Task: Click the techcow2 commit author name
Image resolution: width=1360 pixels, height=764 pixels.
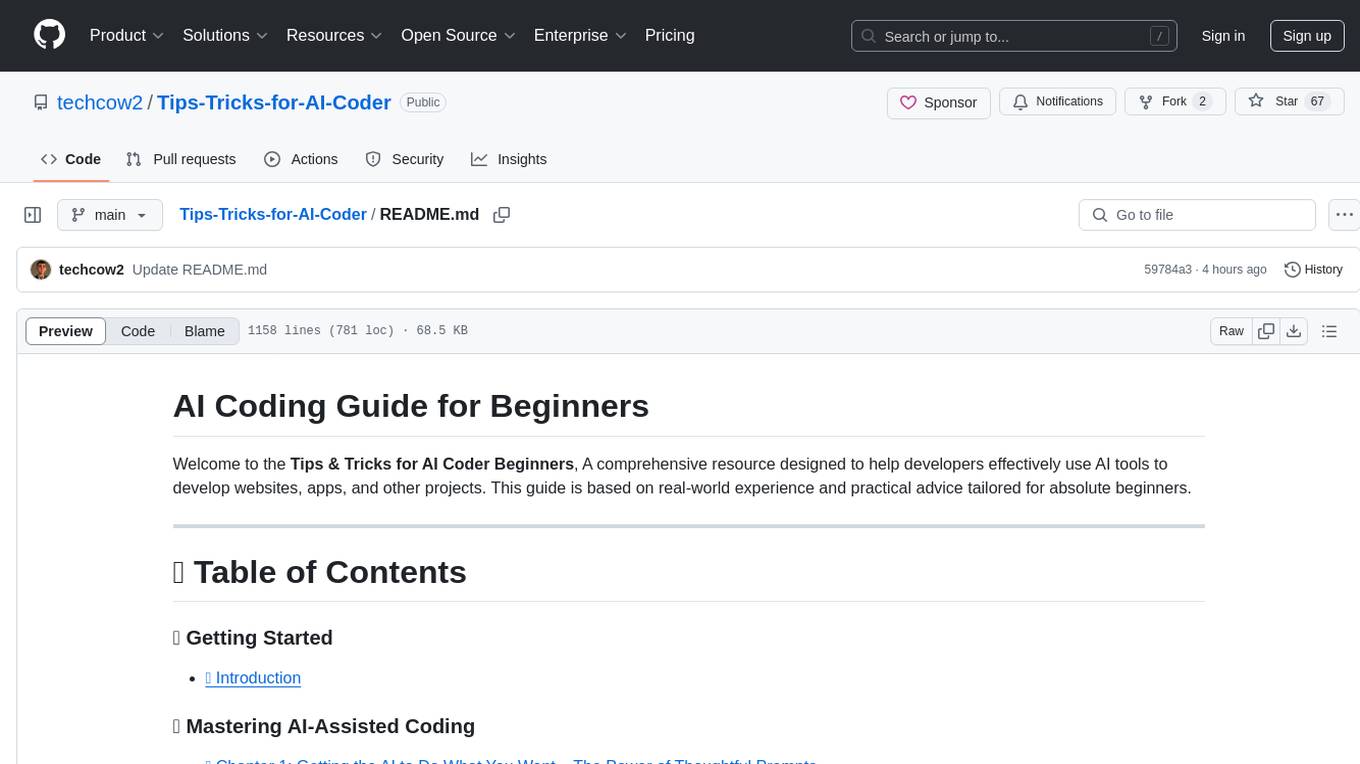Action: [x=91, y=270]
